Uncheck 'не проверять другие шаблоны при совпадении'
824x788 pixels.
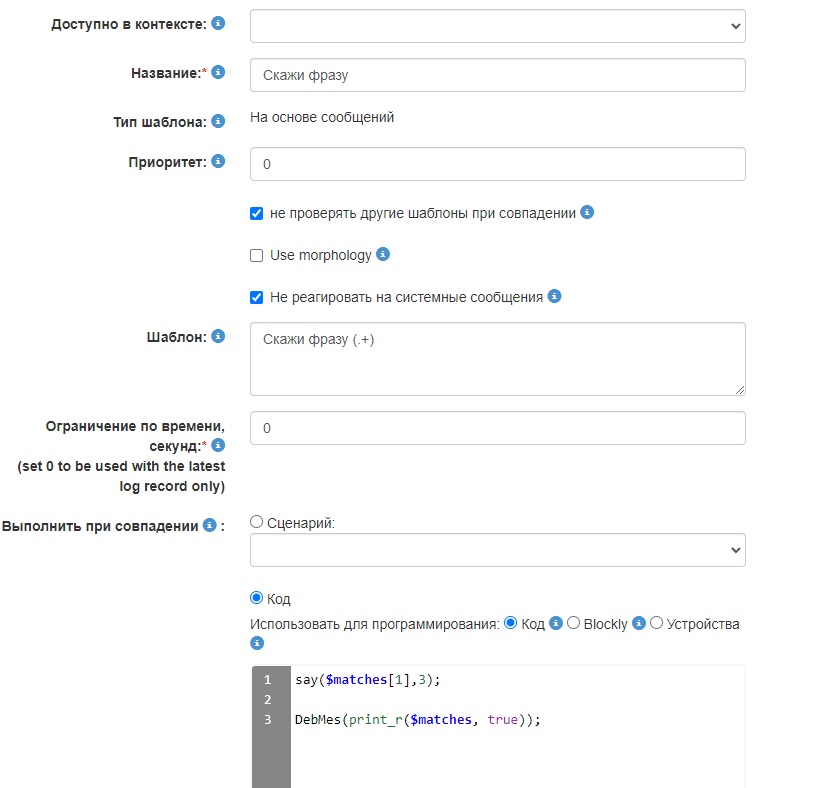tap(257, 213)
